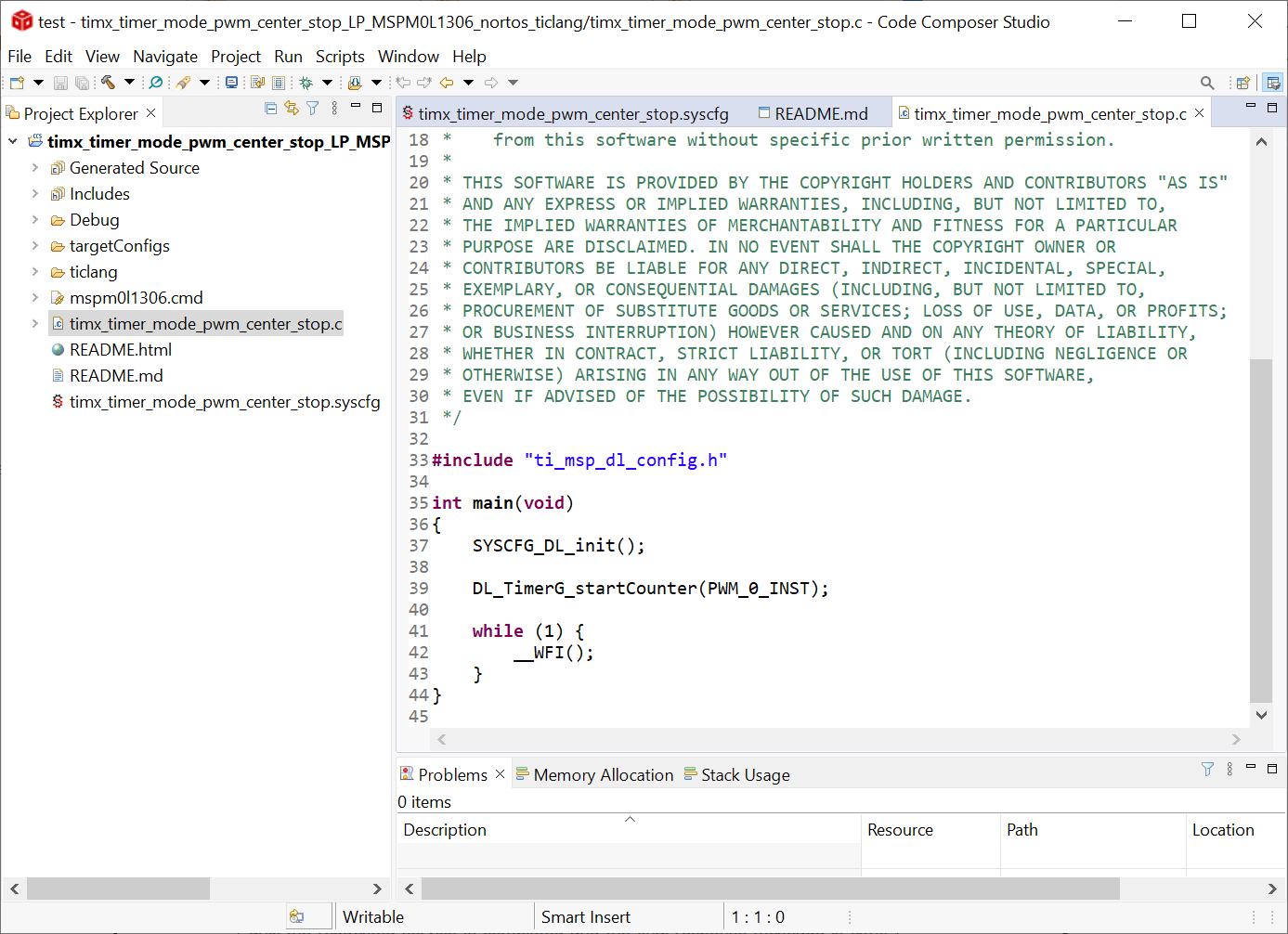Click Collapse All in Project Explorer
The height and width of the screenshot is (934, 1288).
coord(271,109)
